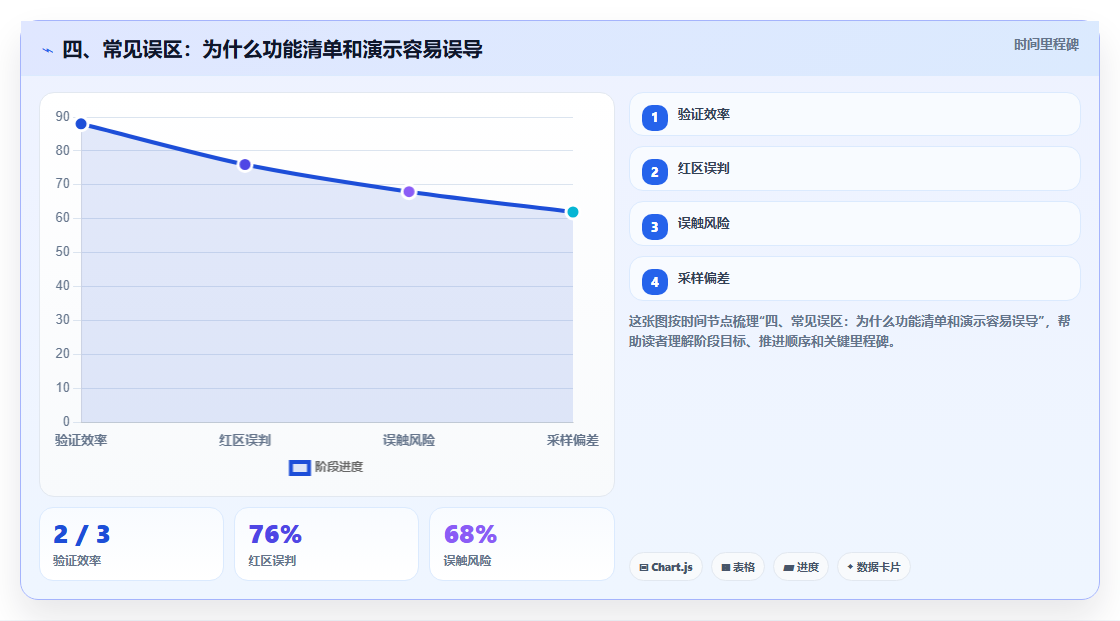Image resolution: width=1120 pixels, height=621 pixels.
Task: Click the Chart.js tag chip
Action: point(666,567)
